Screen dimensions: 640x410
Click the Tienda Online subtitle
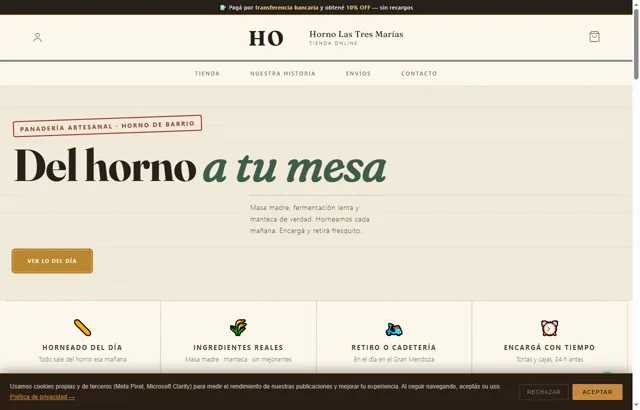tap(333, 43)
